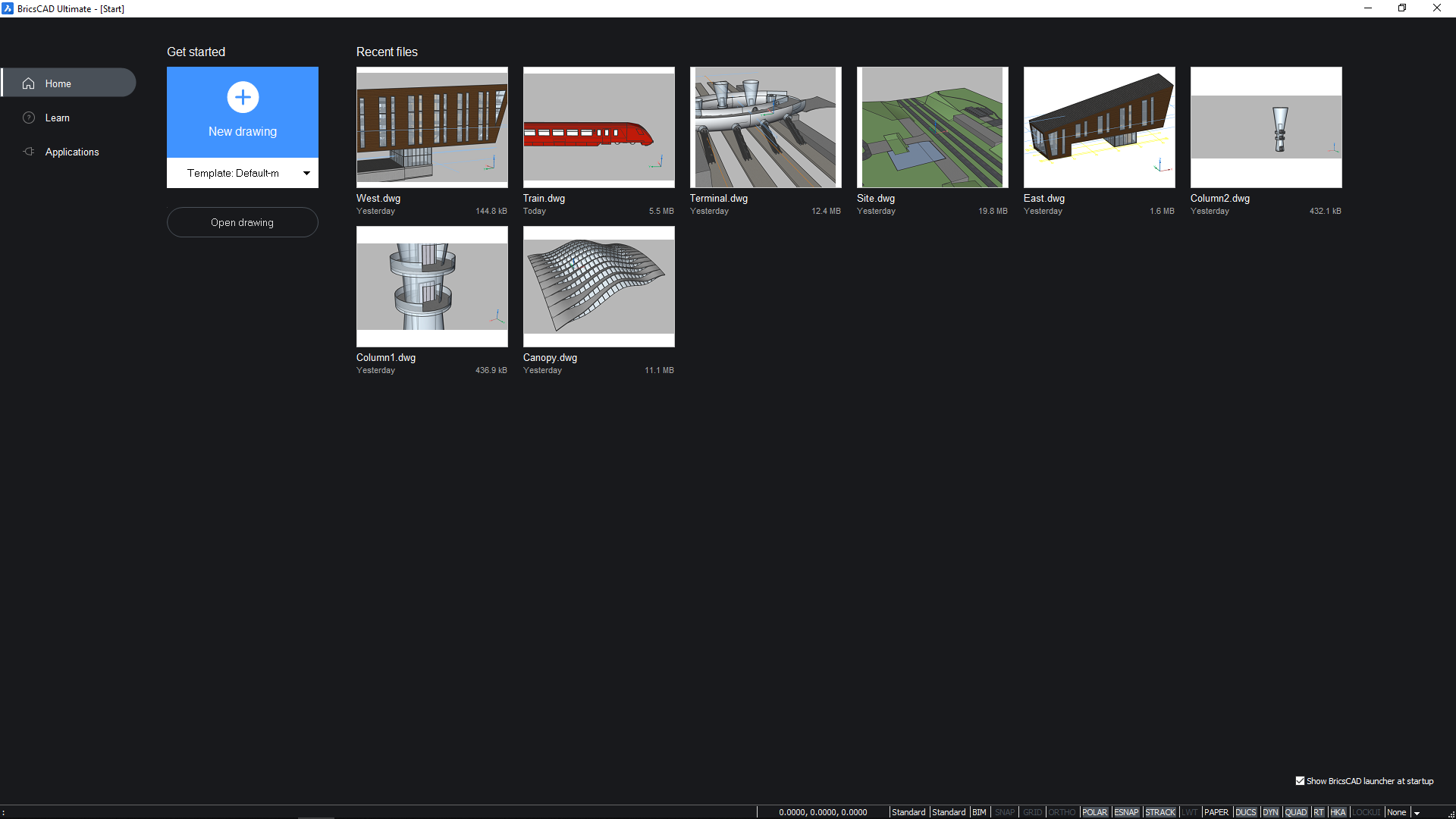Click the Home icon in sidebar
This screenshot has height=819, width=1456.
point(29,83)
